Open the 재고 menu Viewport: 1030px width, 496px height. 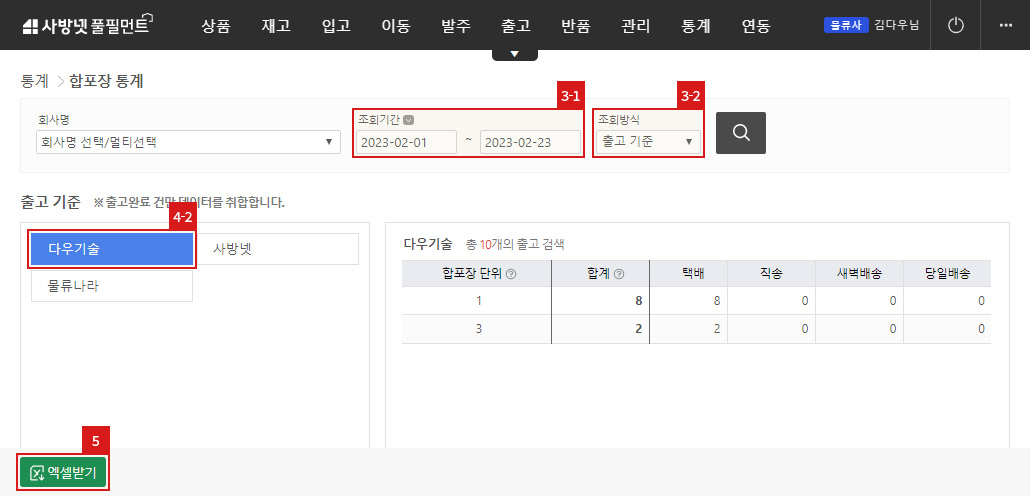pyautogui.click(x=276, y=26)
